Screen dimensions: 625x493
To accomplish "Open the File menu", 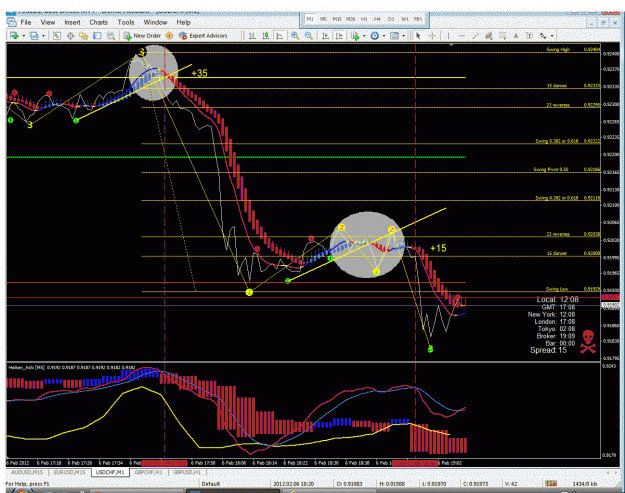I will point(26,22).
